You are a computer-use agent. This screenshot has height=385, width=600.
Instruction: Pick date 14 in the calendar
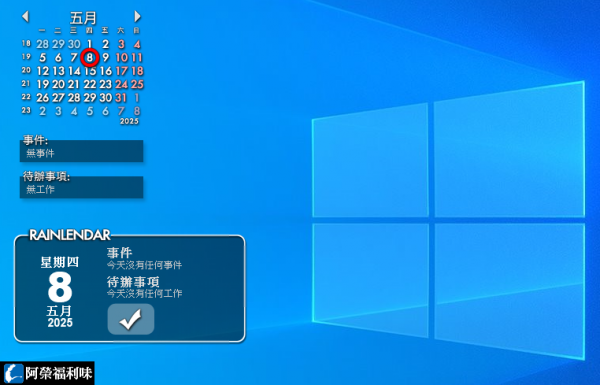pos(74,71)
